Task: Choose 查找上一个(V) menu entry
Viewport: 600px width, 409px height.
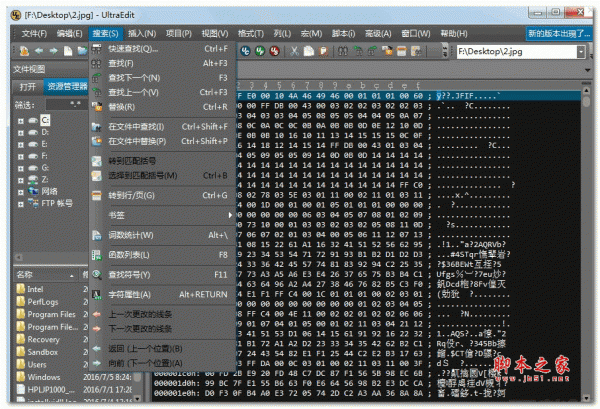Action: tap(163, 92)
